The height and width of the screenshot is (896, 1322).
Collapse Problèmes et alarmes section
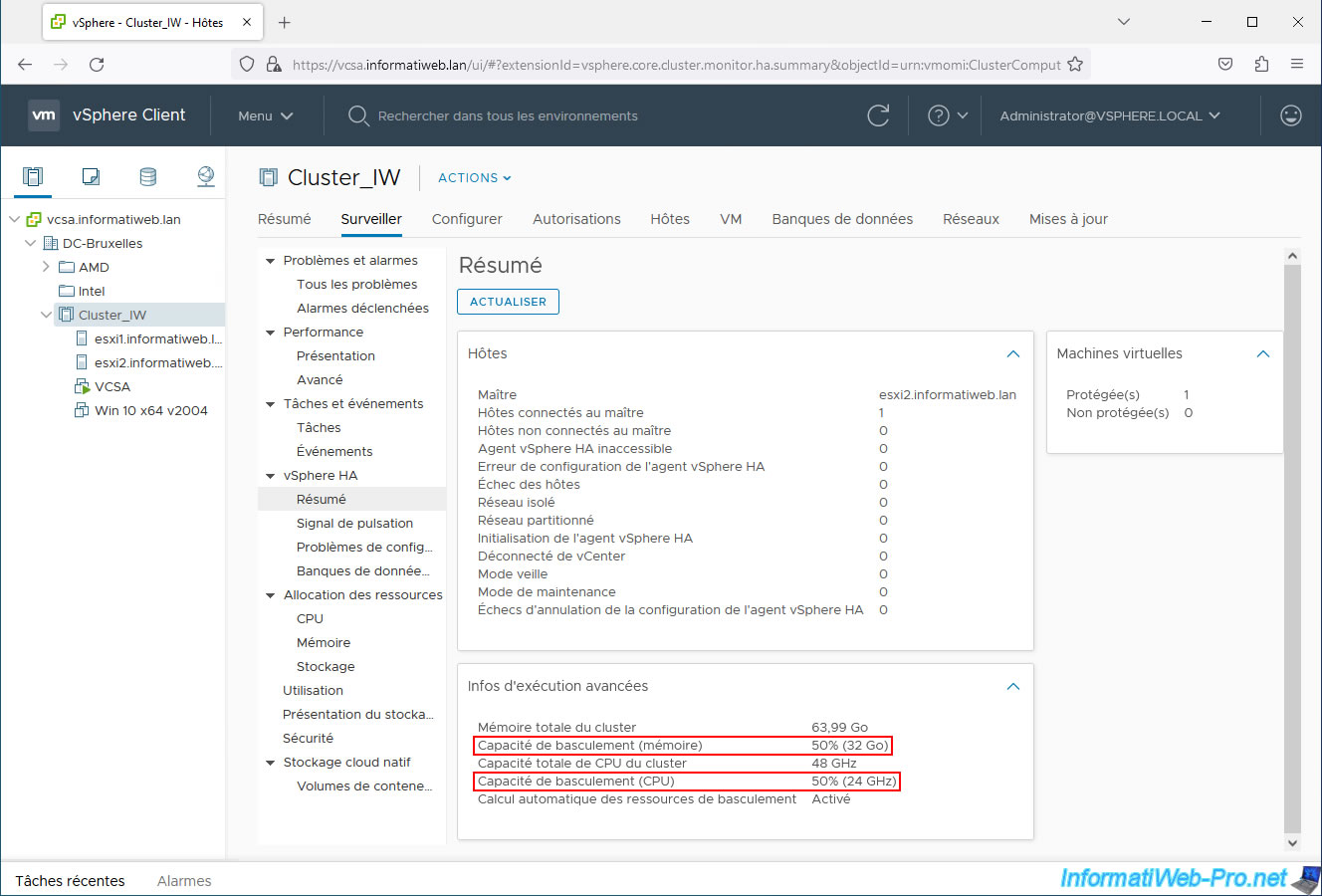(270, 261)
